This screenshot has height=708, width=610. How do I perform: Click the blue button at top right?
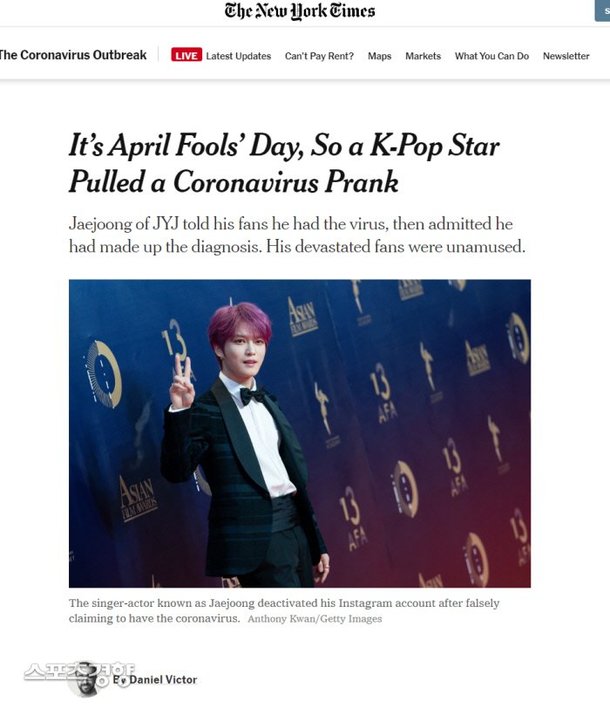tap(602, 11)
